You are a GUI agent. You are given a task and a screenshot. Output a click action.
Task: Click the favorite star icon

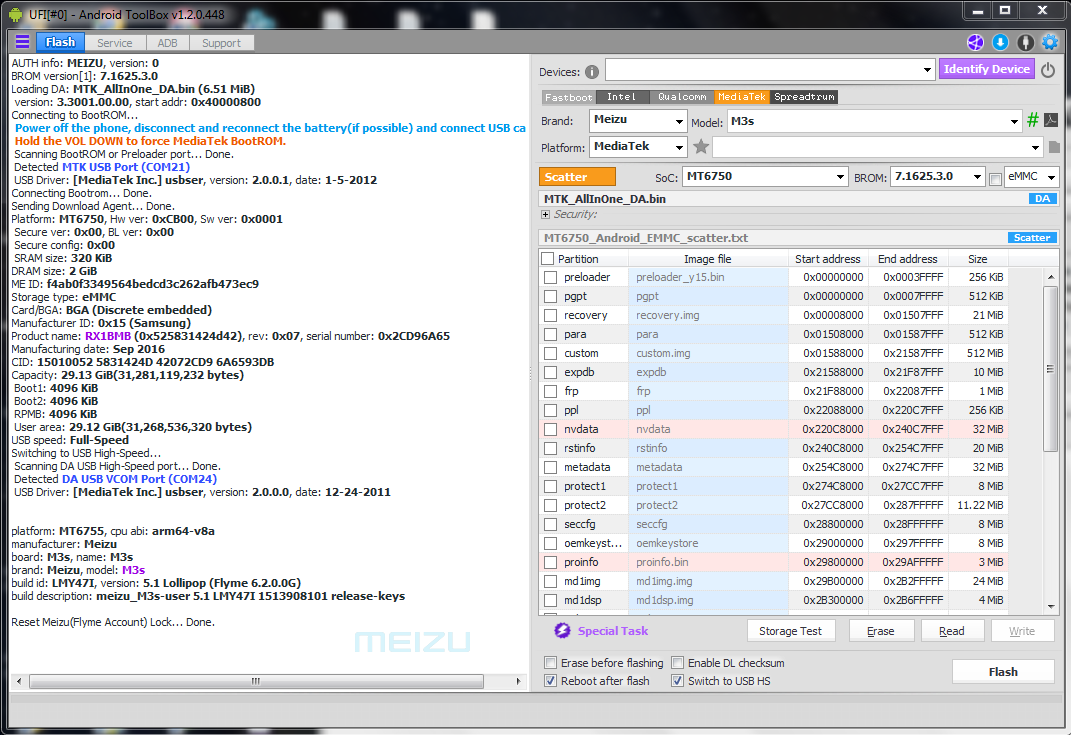click(x=700, y=146)
